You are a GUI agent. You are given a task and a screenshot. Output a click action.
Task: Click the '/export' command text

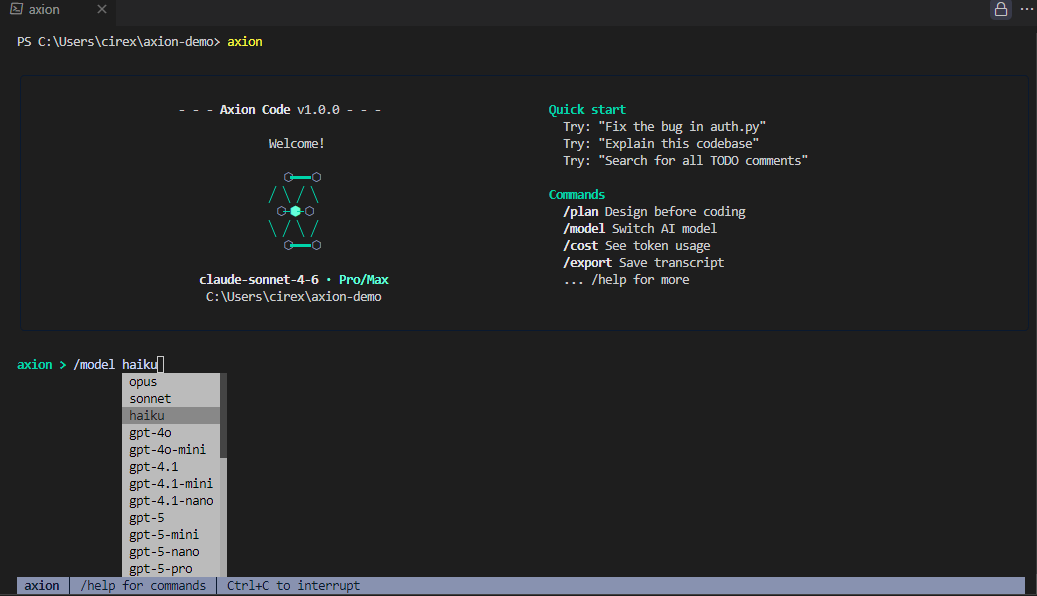(x=587, y=263)
